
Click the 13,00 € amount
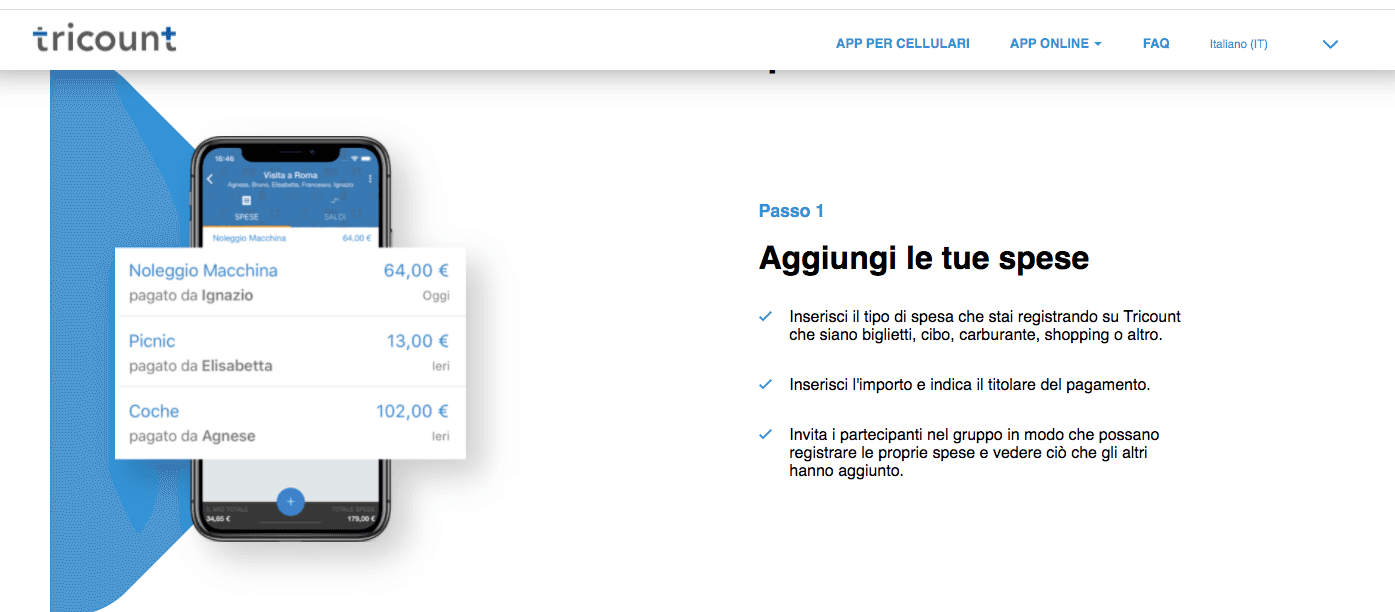click(x=418, y=341)
